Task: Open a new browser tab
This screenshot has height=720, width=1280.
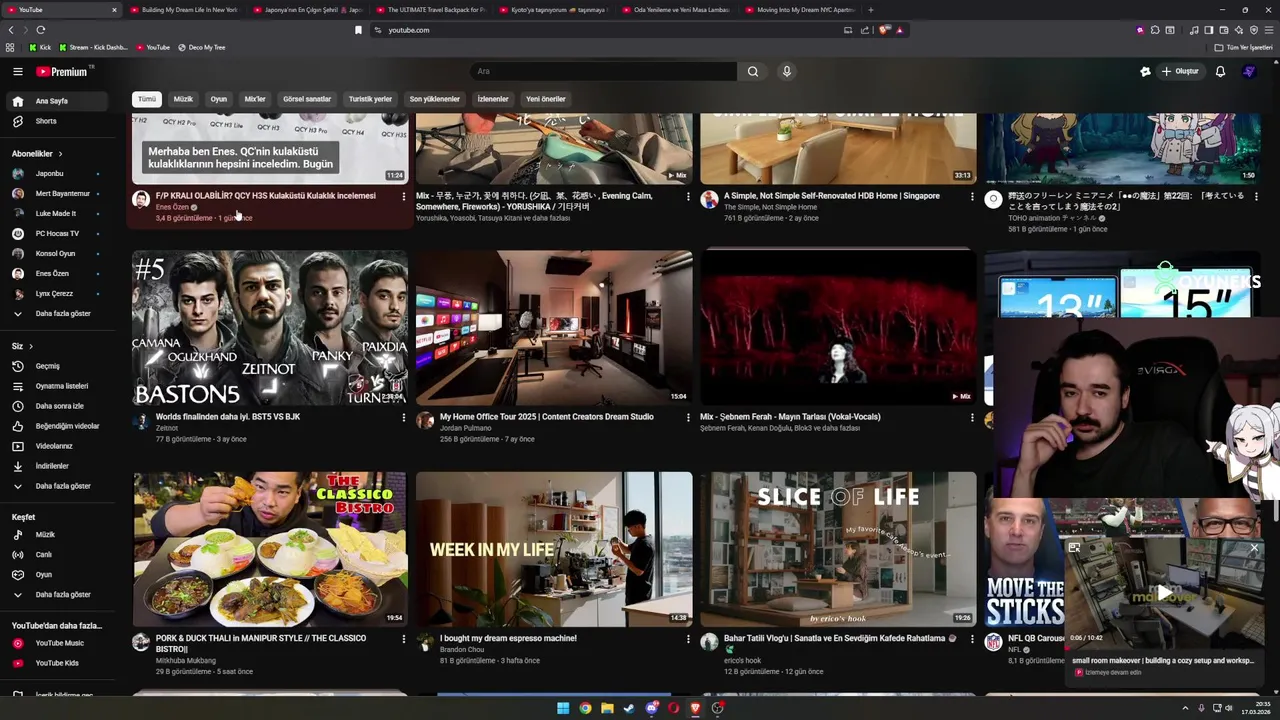Action: point(871,10)
